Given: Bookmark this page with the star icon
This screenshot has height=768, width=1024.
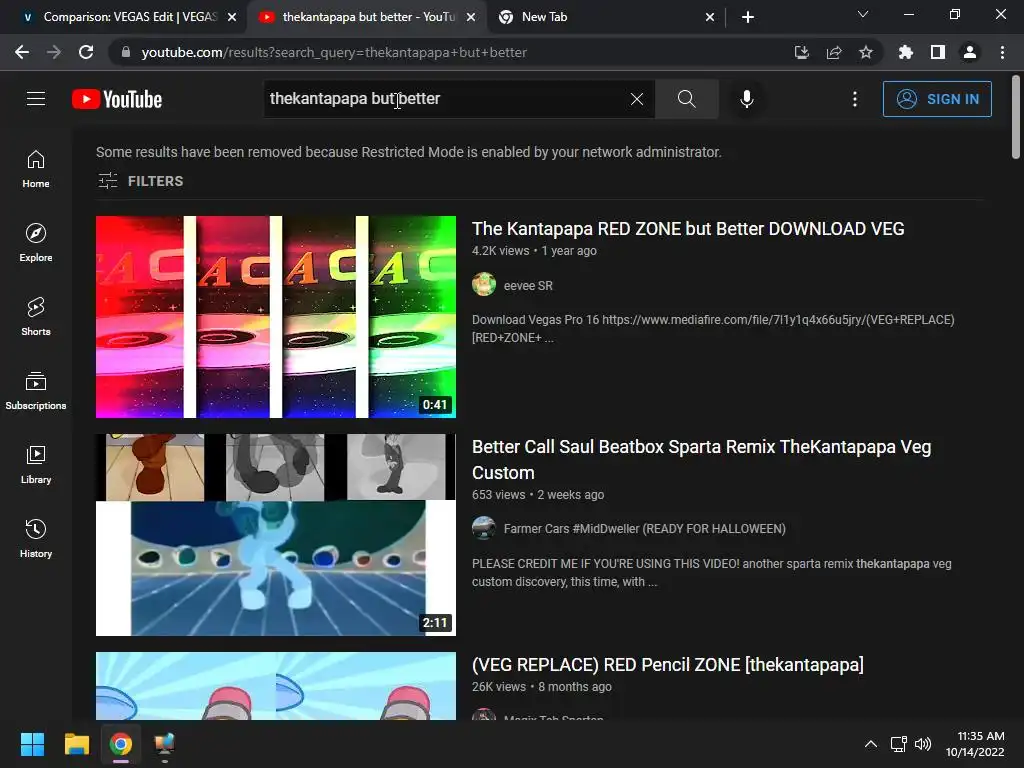Looking at the screenshot, I should pos(866,52).
